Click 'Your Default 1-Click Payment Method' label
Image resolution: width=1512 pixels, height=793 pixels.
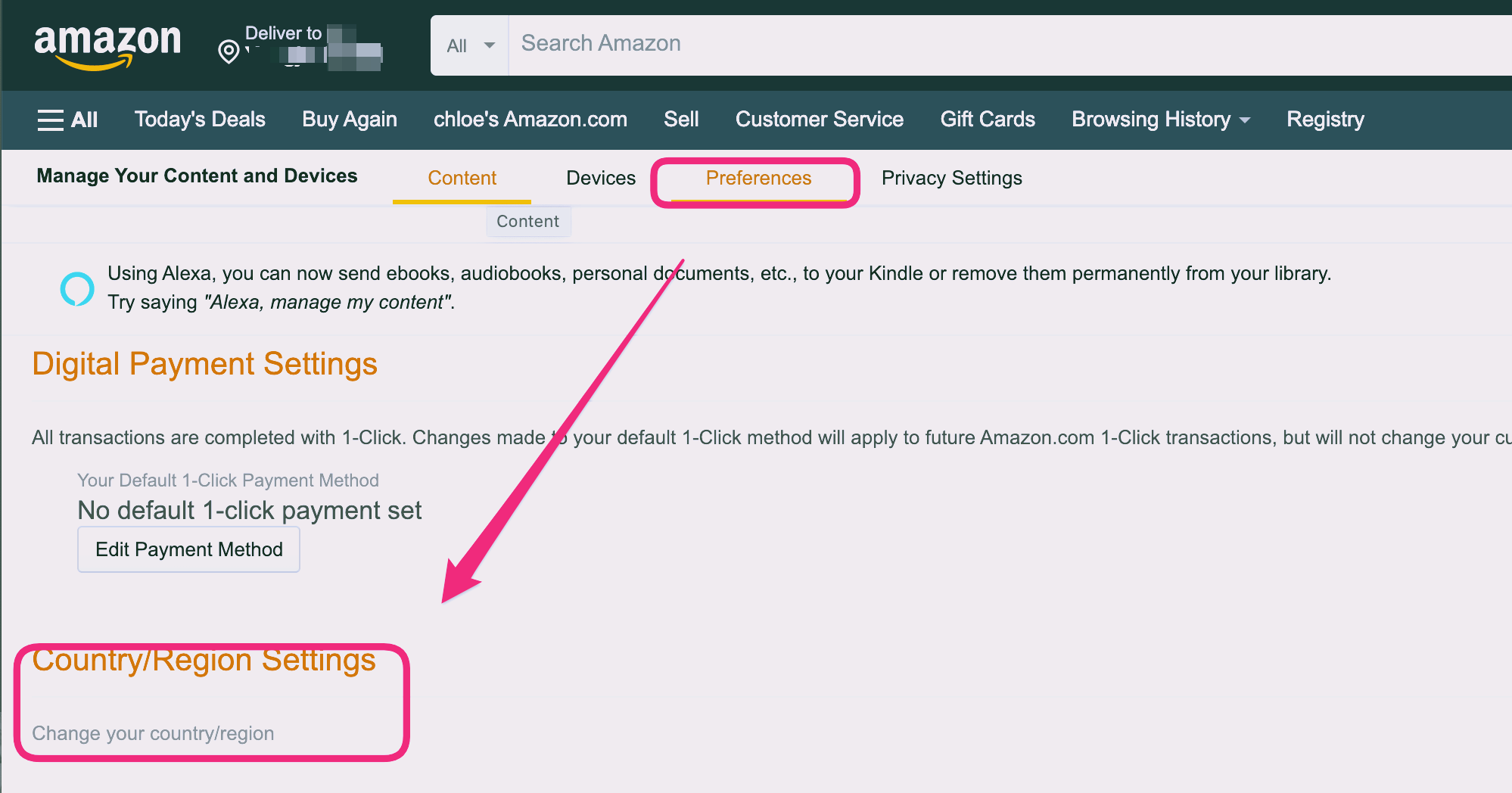(x=228, y=480)
